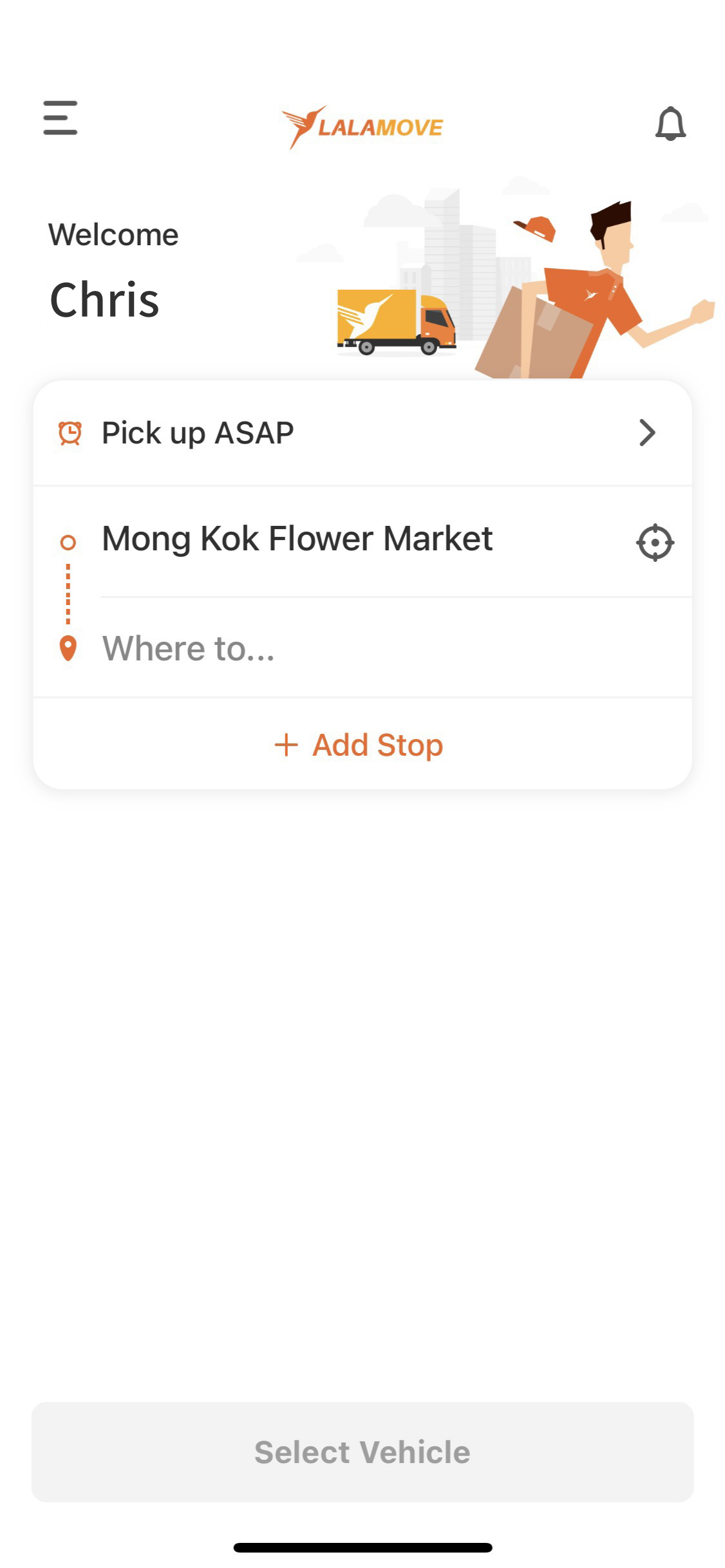The image size is (725, 1568).
Task: Open the Pick up ASAP selector
Action: point(362,433)
